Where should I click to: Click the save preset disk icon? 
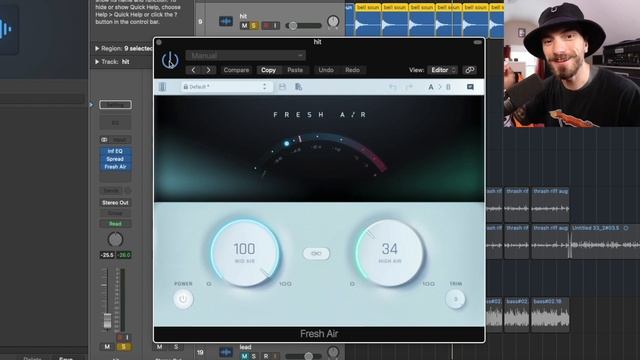coord(282,87)
